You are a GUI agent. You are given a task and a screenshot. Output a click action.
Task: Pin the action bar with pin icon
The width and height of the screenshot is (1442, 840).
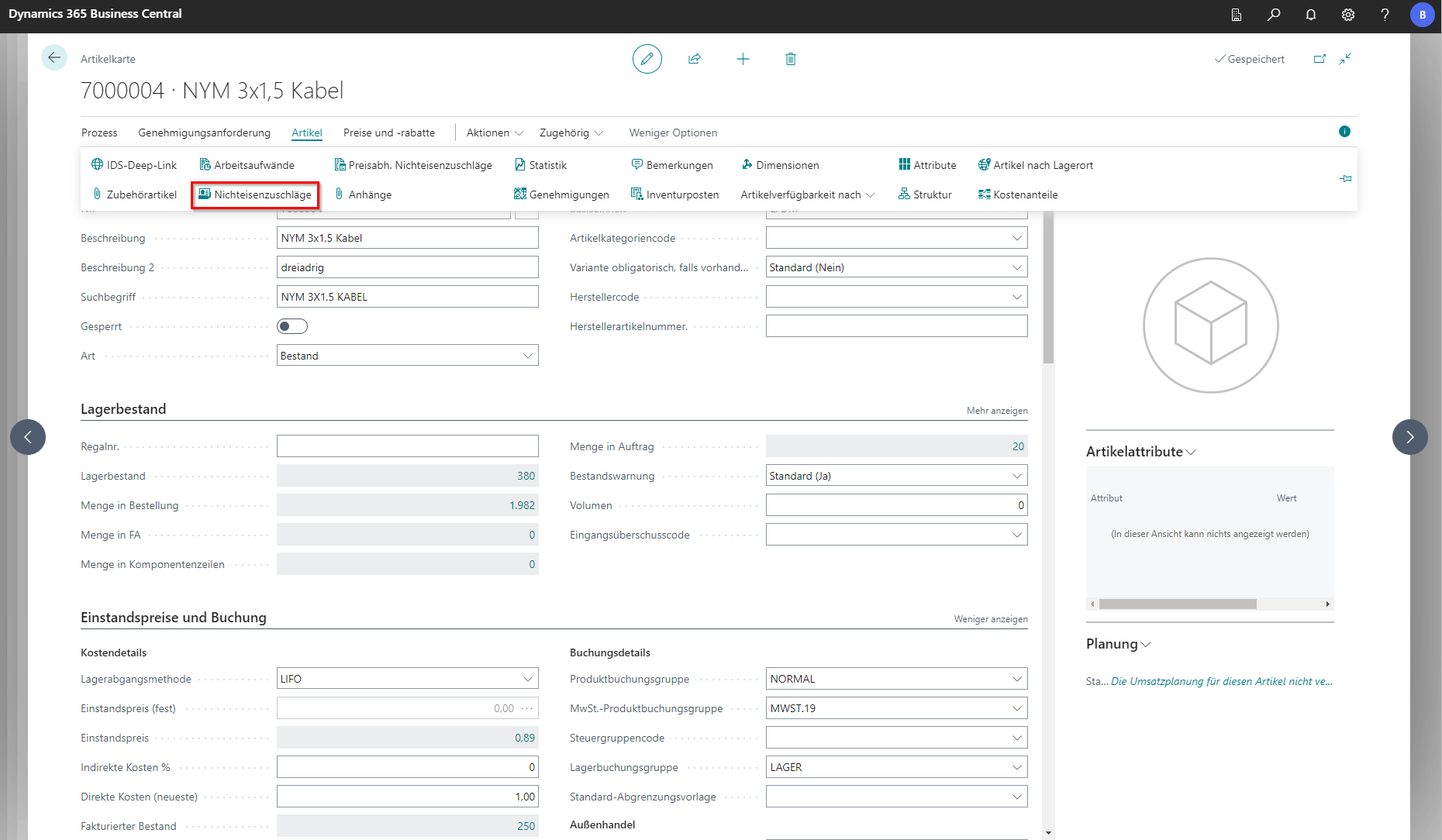tap(1345, 179)
